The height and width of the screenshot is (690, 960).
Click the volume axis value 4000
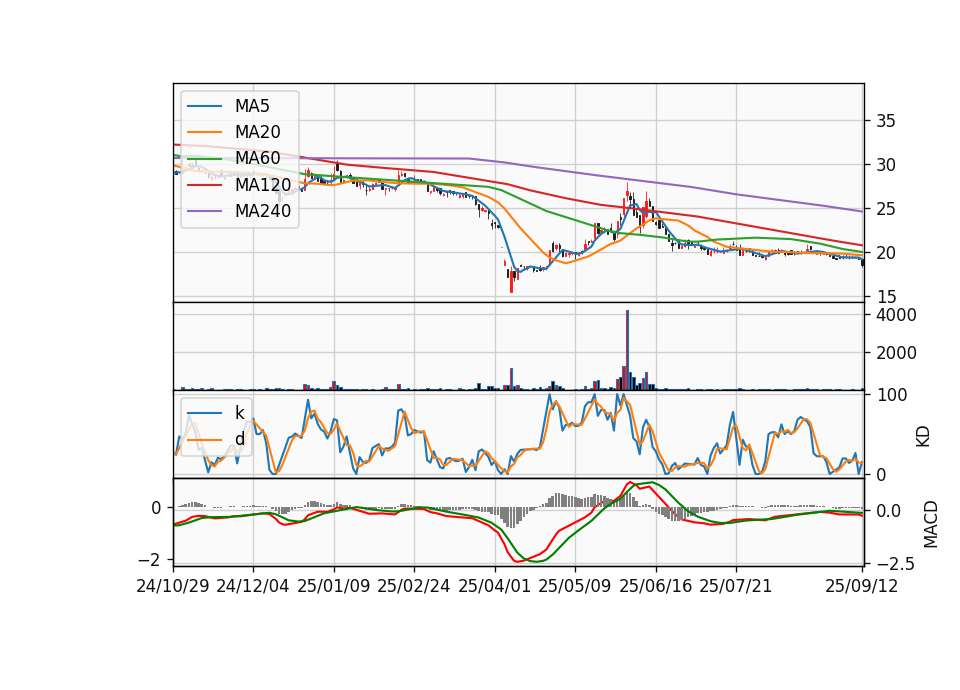896,315
